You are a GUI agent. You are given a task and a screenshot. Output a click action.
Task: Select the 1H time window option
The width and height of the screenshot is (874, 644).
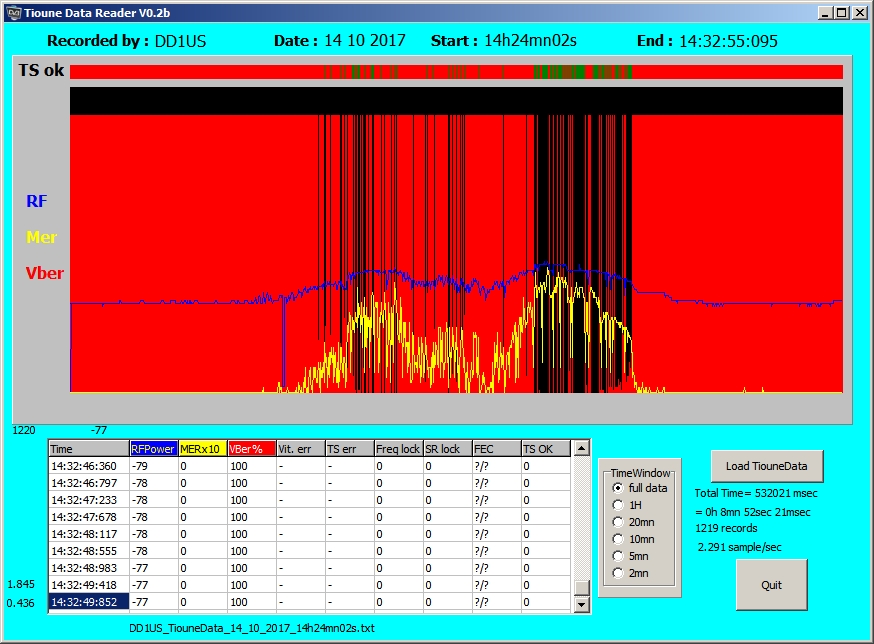tap(618, 505)
